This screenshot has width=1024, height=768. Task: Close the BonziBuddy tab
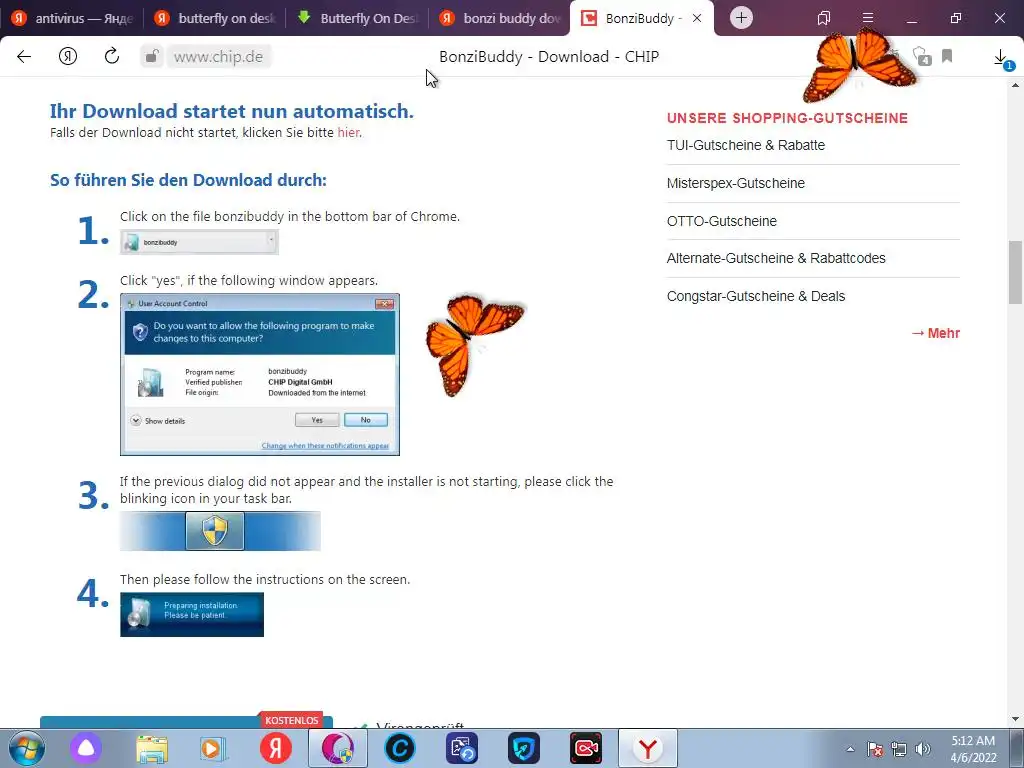coord(697,18)
